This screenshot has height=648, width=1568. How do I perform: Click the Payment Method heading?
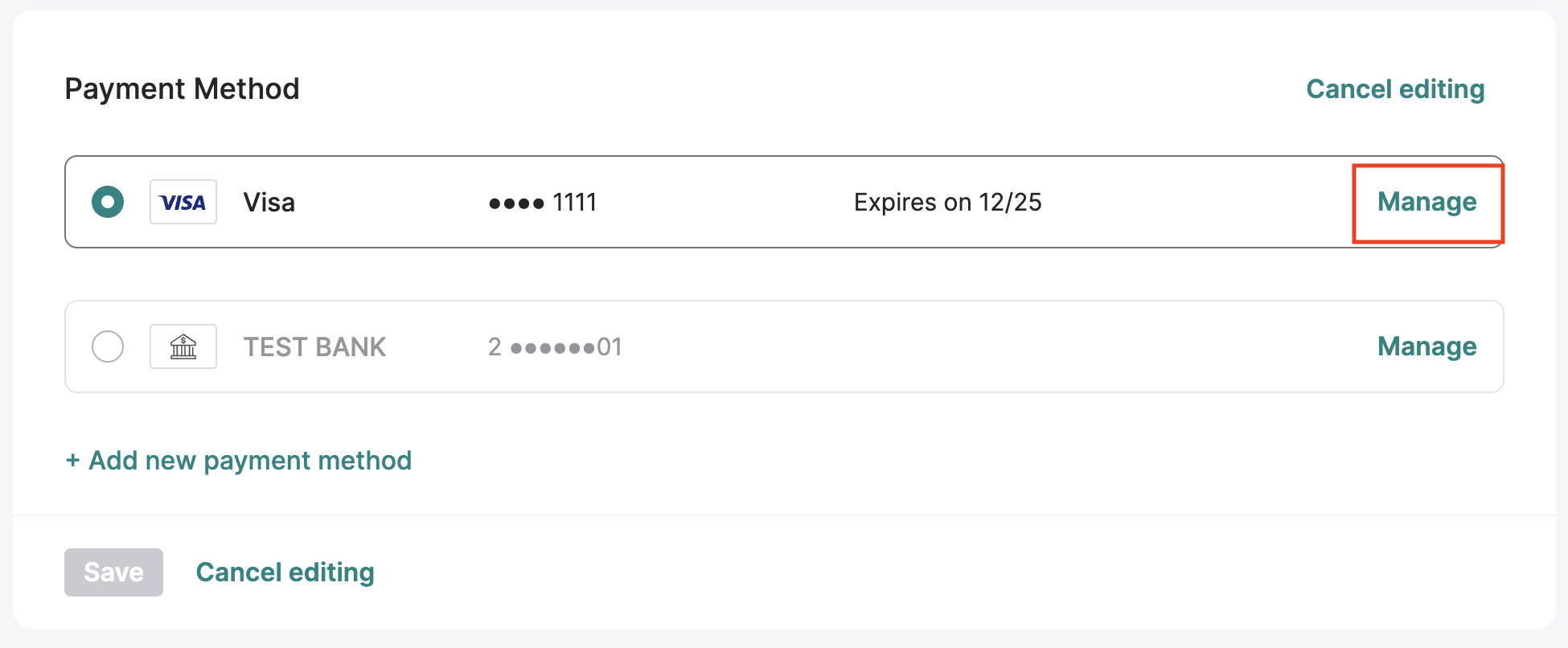point(182,89)
